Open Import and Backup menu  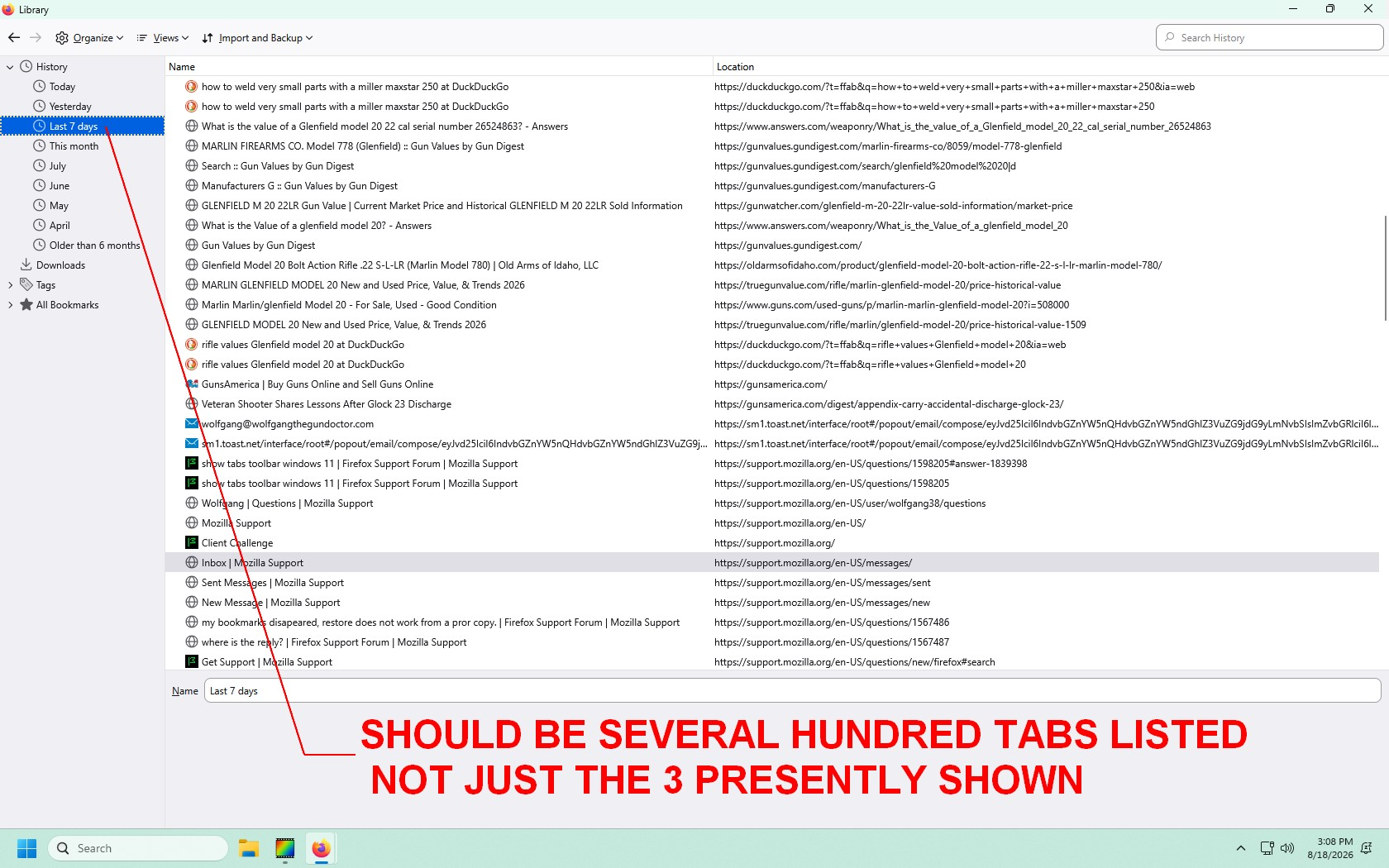click(257, 38)
